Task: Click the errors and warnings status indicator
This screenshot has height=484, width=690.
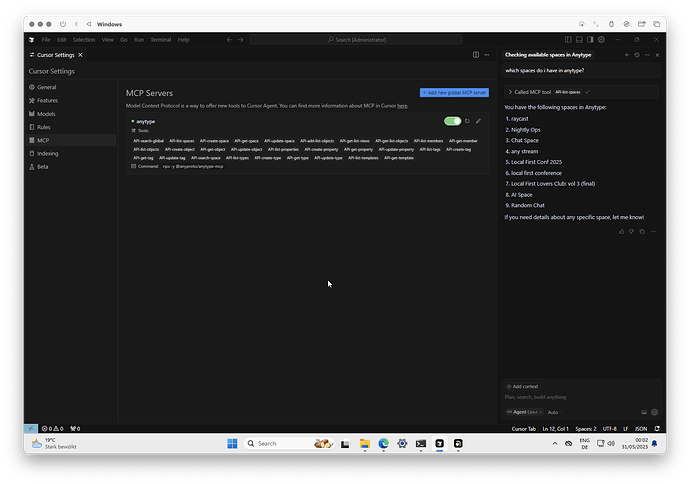Action: (52, 429)
